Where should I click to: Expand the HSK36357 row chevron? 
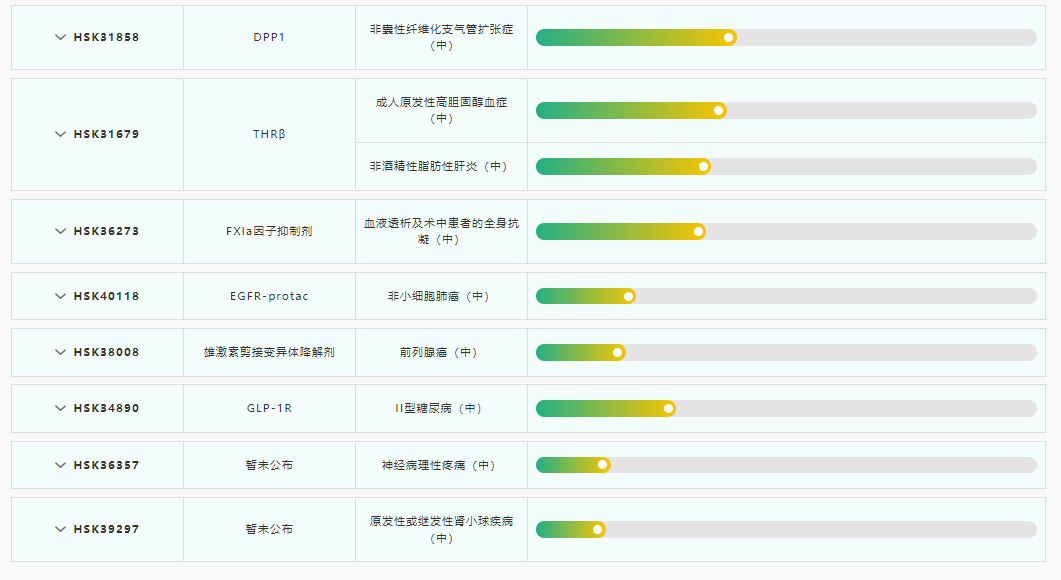click(x=60, y=465)
